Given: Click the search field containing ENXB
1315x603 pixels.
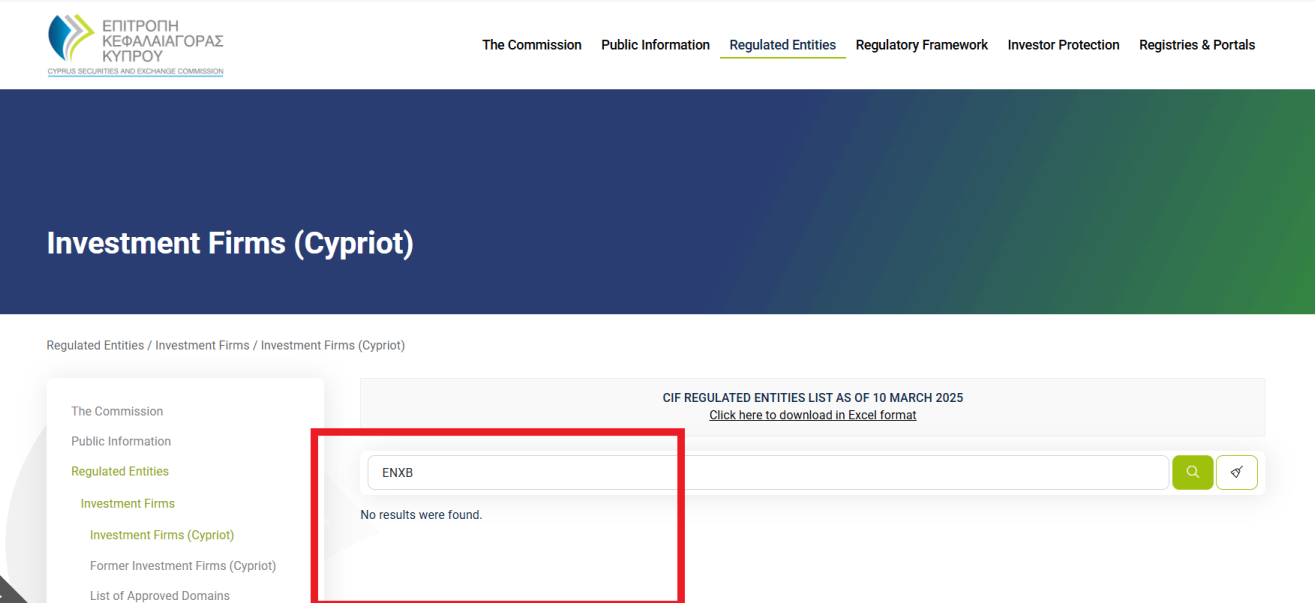Looking at the screenshot, I should tap(768, 472).
